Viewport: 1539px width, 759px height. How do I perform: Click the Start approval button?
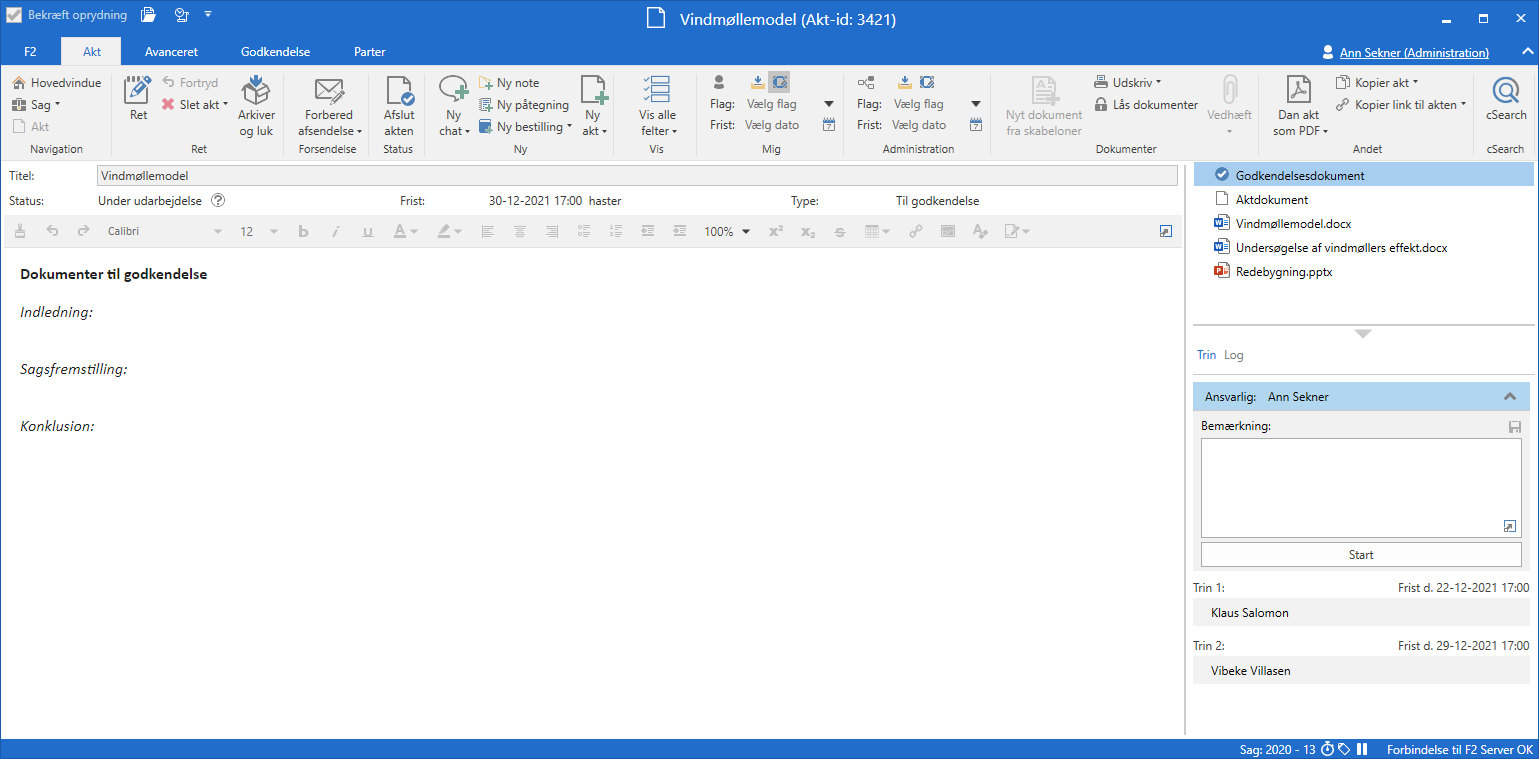click(x=1361, y=555)
